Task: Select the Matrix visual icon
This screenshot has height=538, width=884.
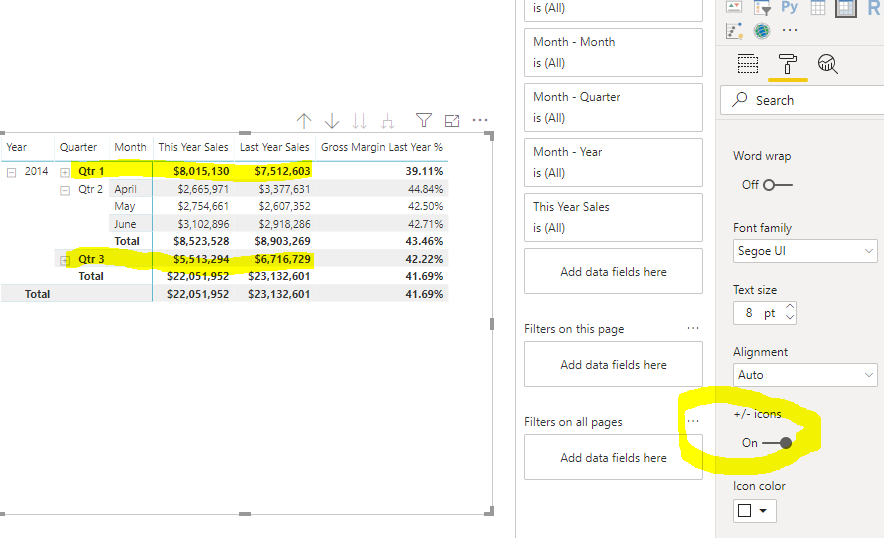Action: click(846, 7)
